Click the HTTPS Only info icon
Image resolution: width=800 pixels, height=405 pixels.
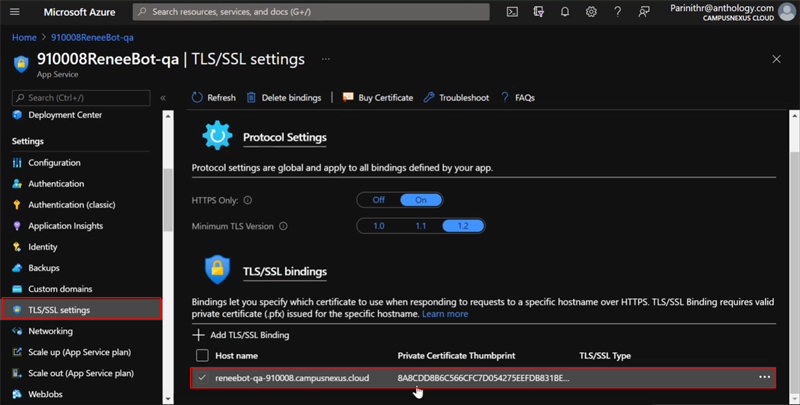coord(248,200)
